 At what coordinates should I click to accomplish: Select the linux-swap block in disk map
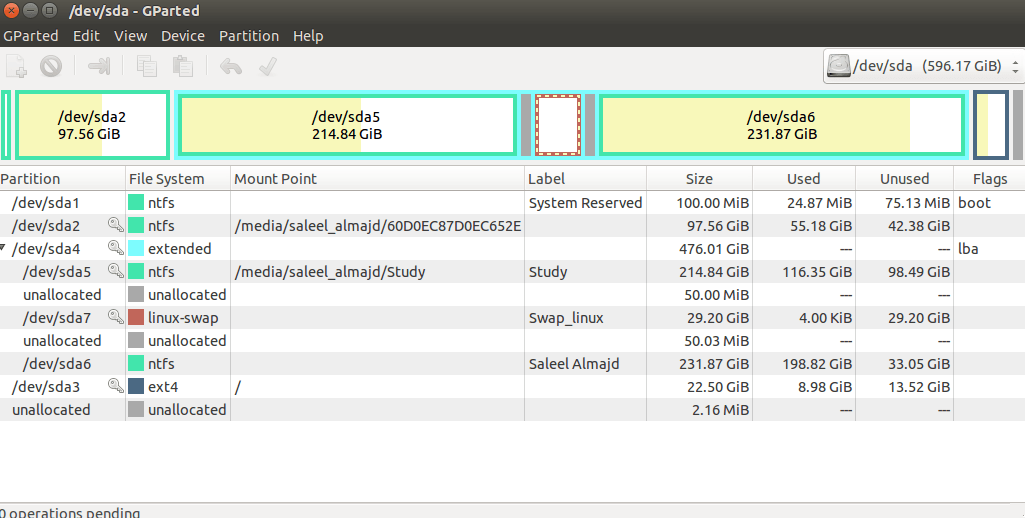(x=558, y=125)
